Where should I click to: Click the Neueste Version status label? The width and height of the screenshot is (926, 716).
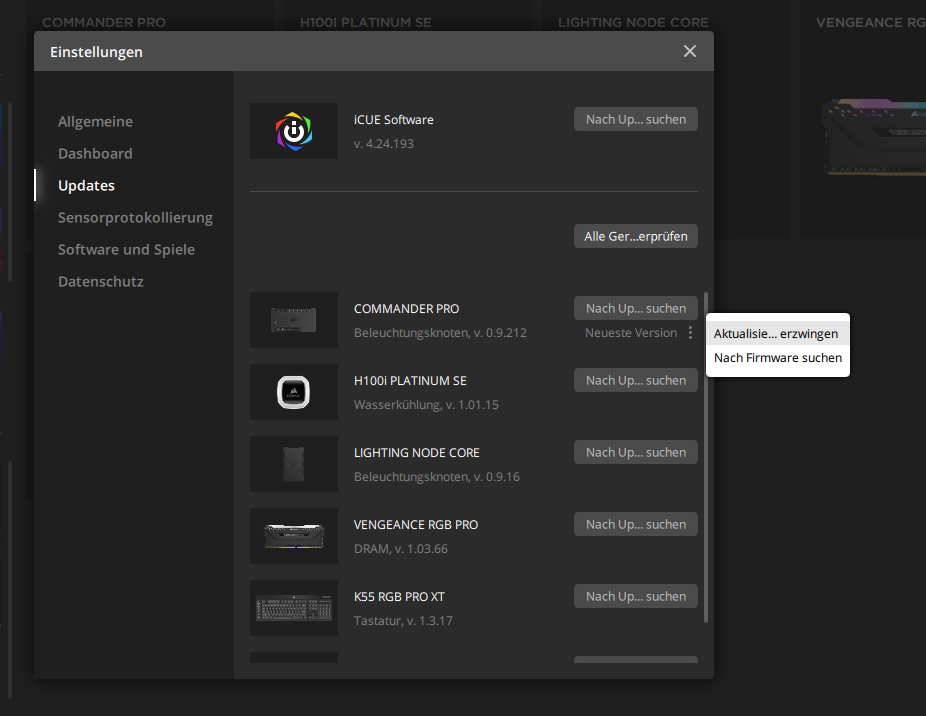631,333
